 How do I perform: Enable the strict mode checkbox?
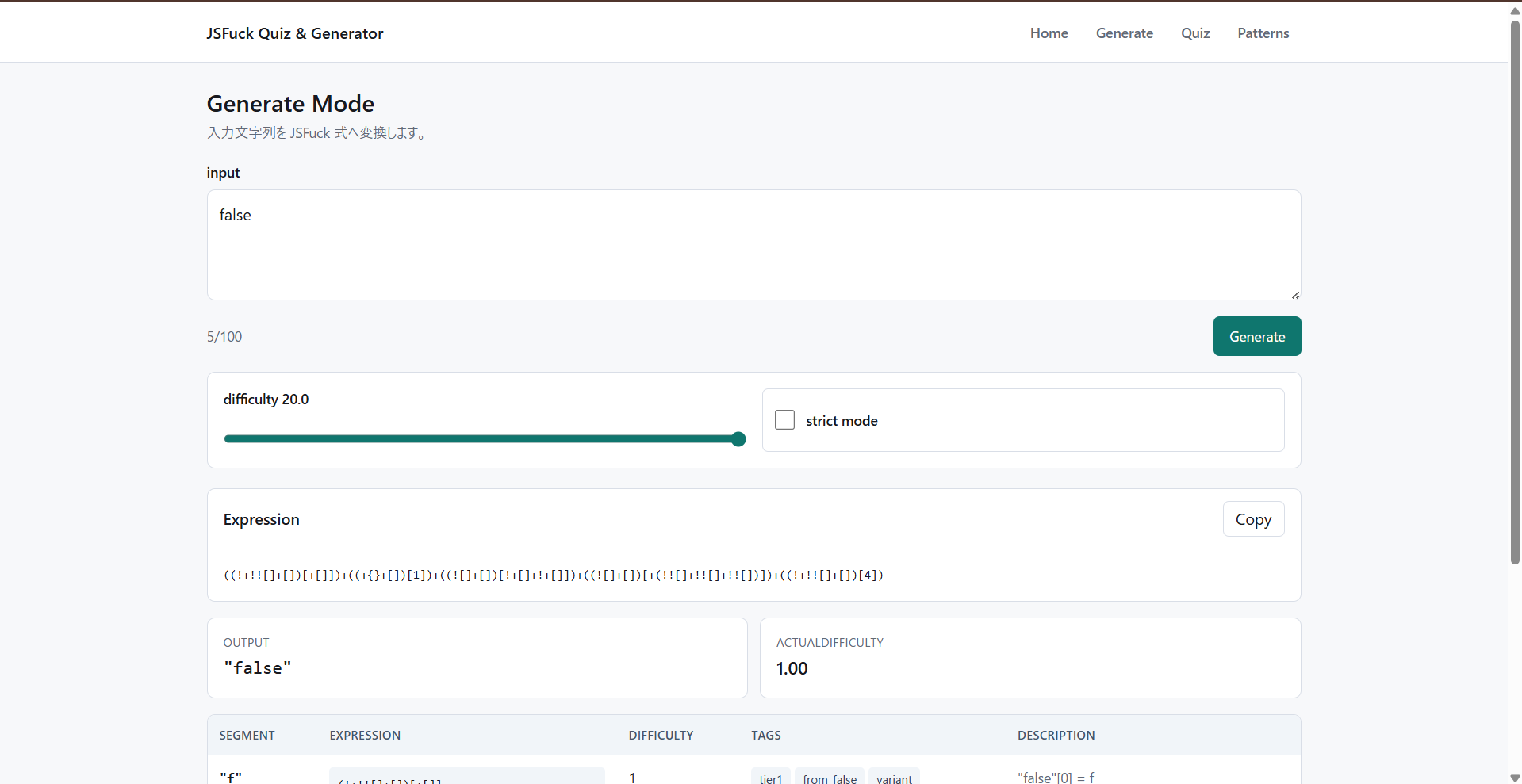pos(784,420)
